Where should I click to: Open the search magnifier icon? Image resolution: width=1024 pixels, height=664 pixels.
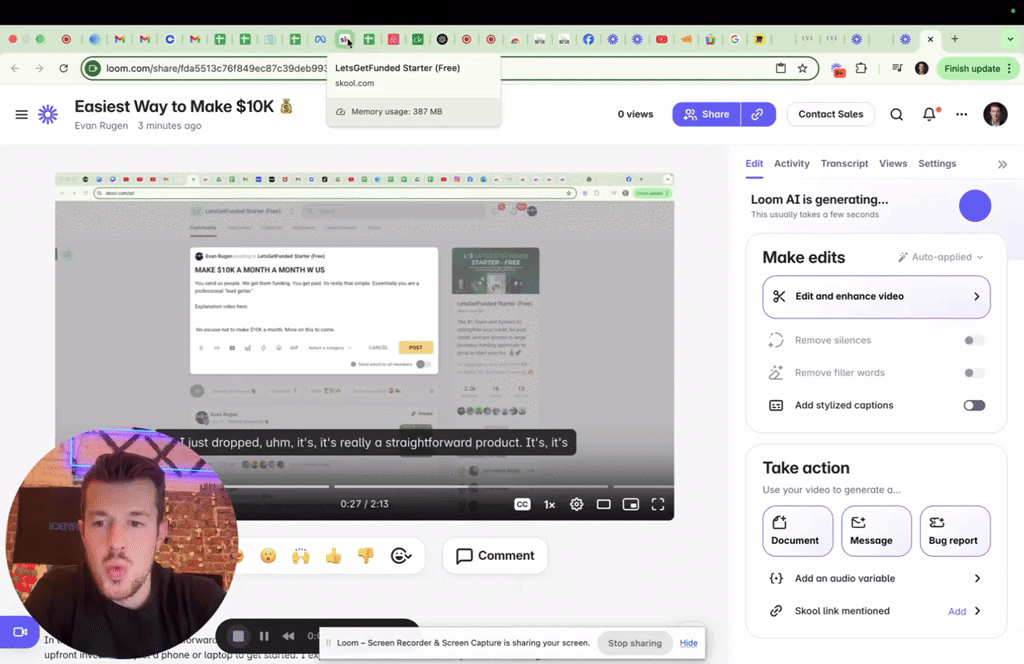pos(897,115)
